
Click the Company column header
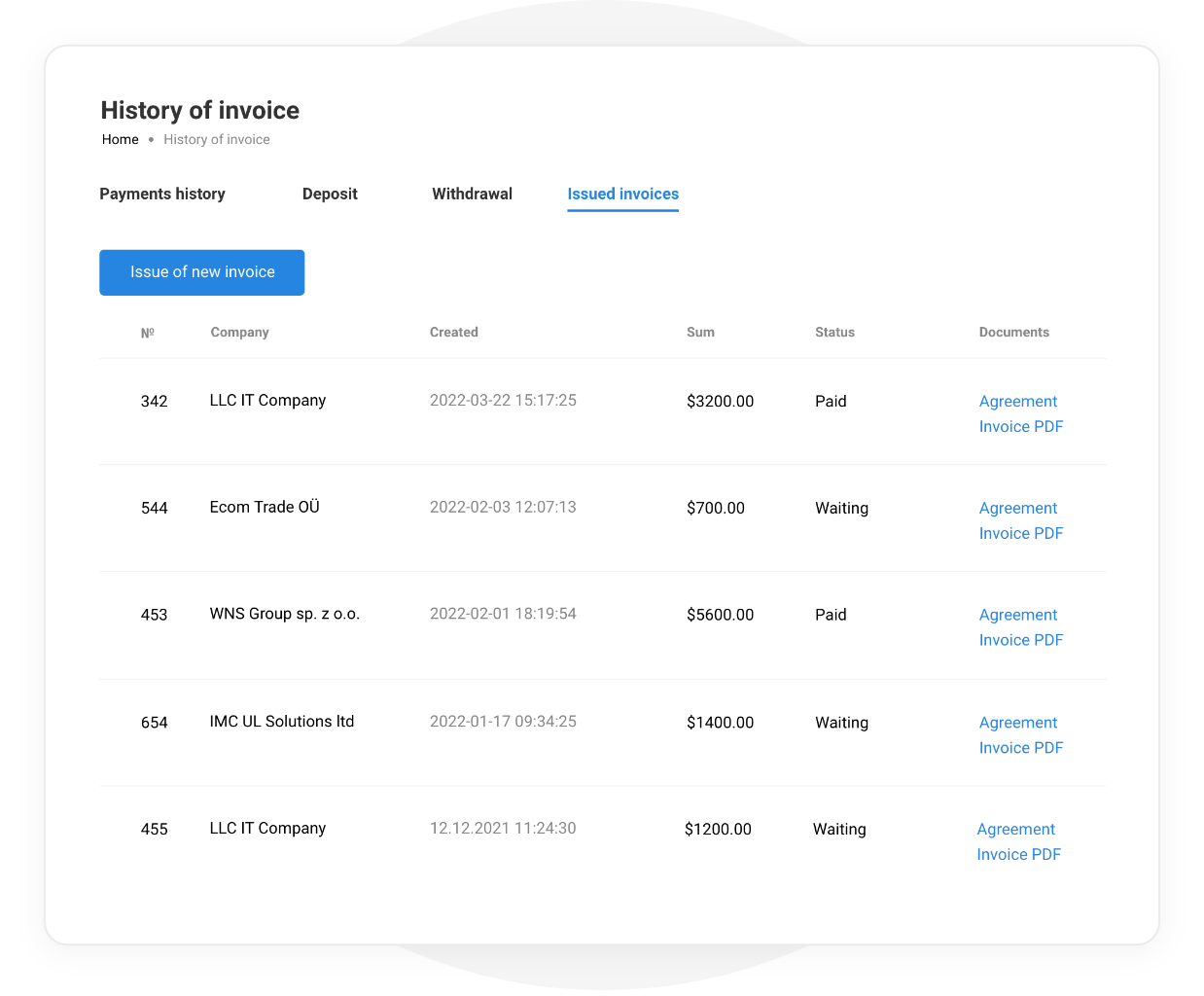click(239, 332)
